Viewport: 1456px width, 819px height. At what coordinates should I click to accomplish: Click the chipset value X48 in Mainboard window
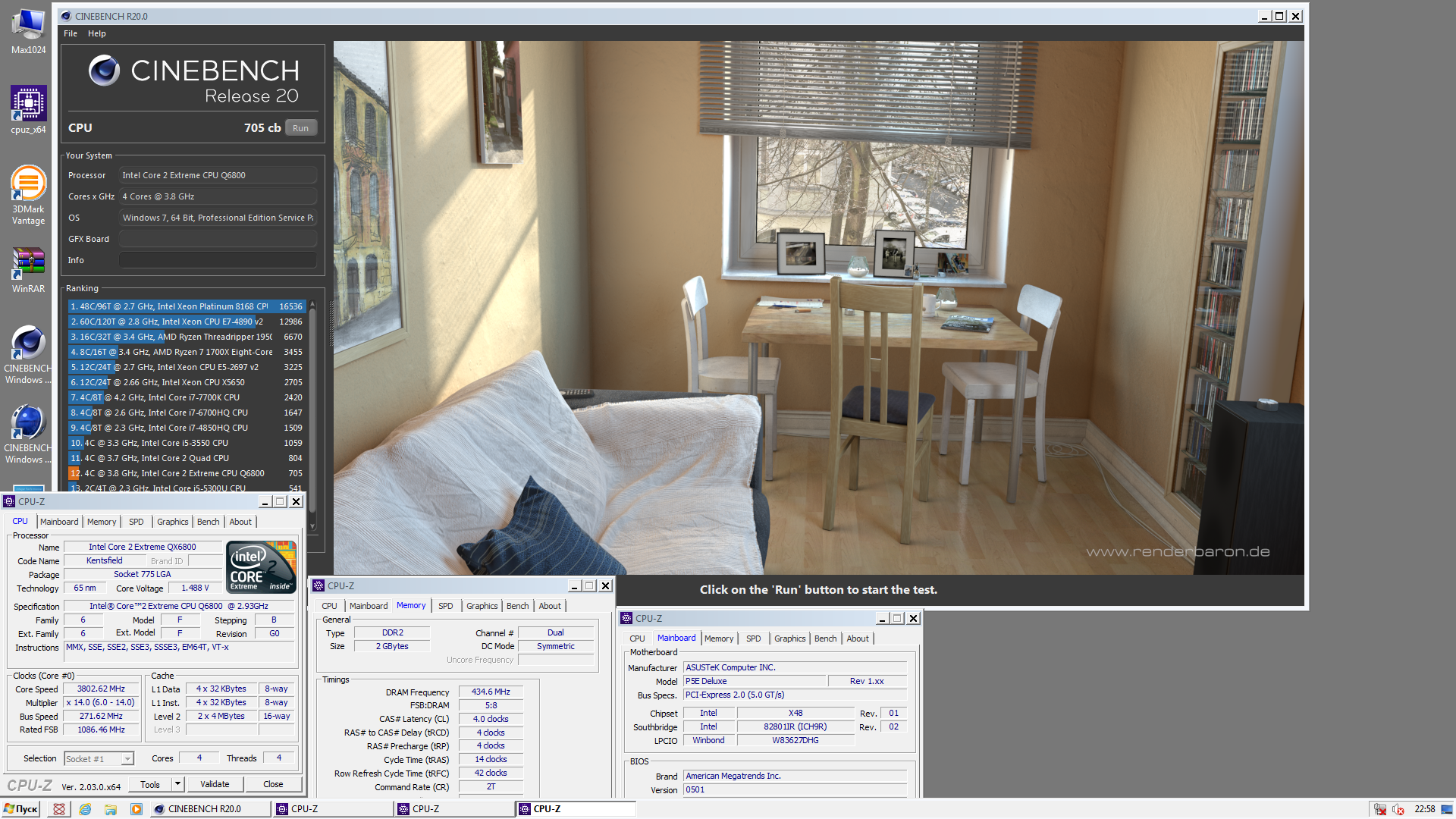pyautogui.click(x=795, y=713)
